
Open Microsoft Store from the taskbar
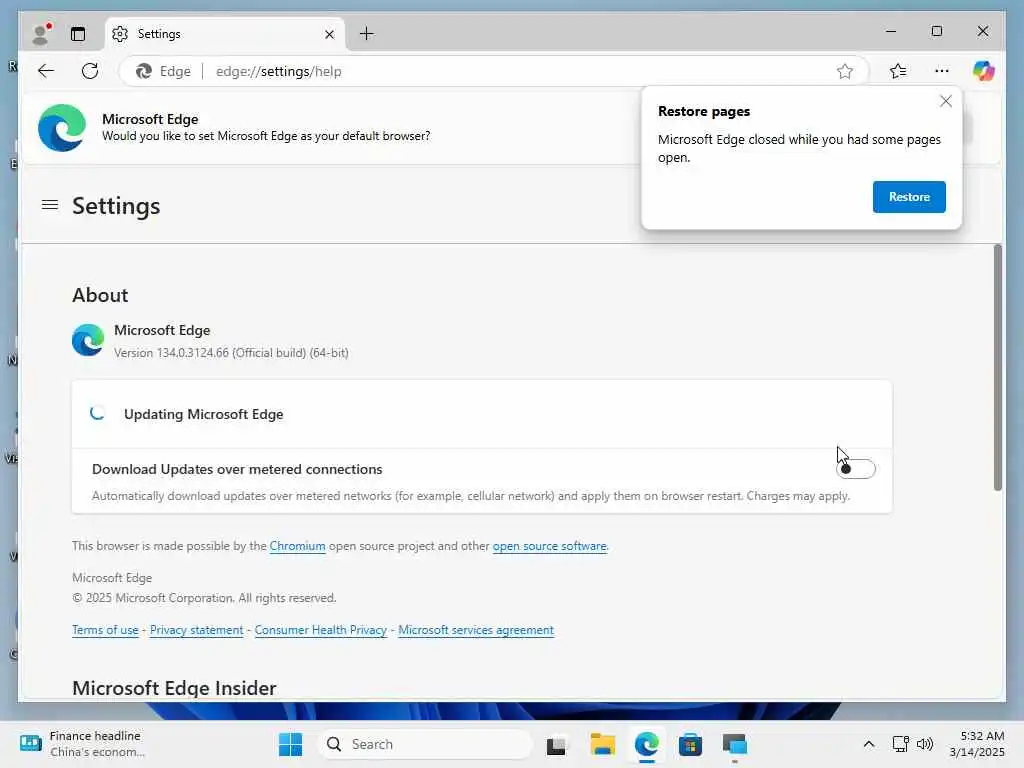tap(690, 744)
